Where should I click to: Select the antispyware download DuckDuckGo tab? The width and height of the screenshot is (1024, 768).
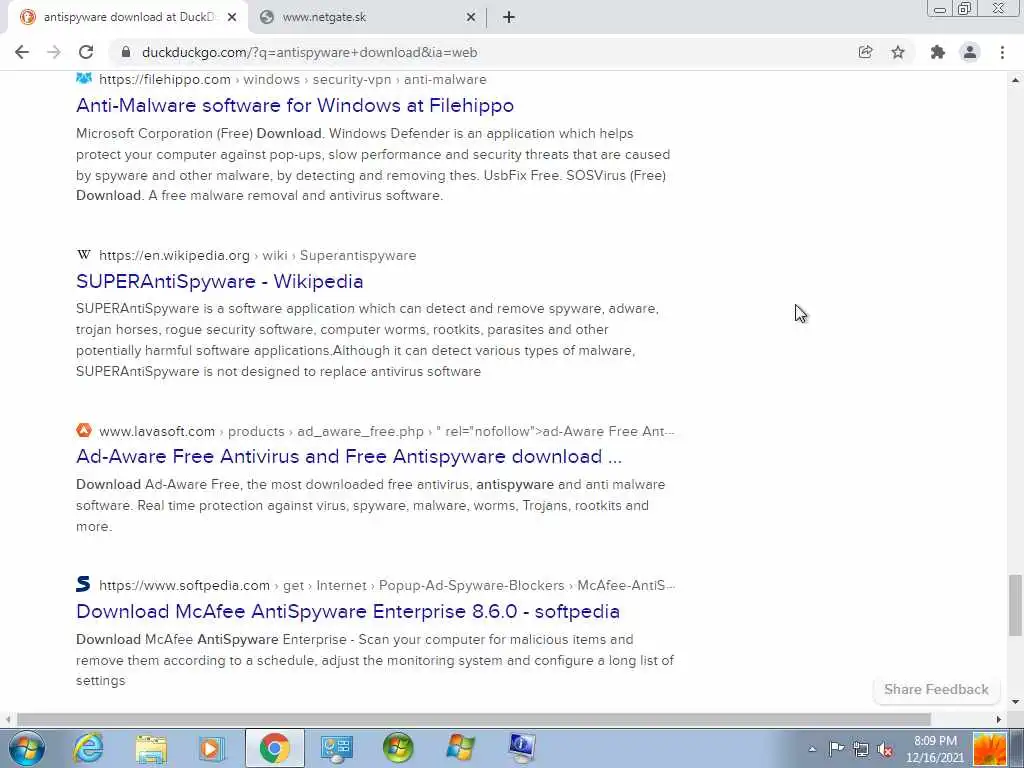click(x=128, y=18)
